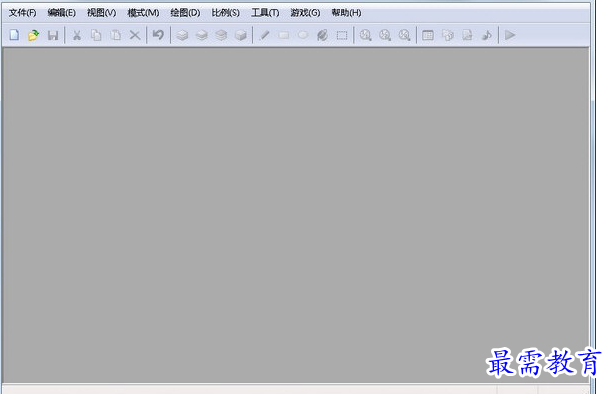Click the Delete X icon
Viewport: 610px width, 394px height.
pyautogui.click(x=135, y=35)
